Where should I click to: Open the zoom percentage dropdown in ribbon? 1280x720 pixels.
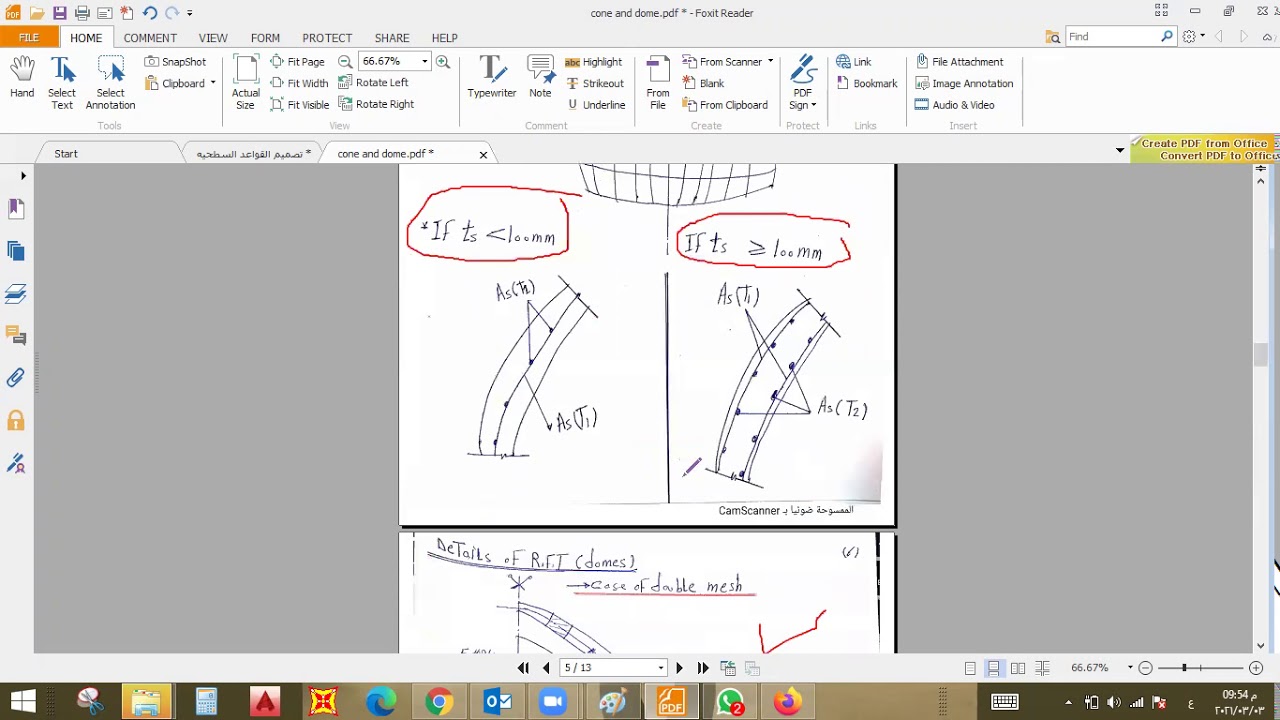tap(425, 62)
